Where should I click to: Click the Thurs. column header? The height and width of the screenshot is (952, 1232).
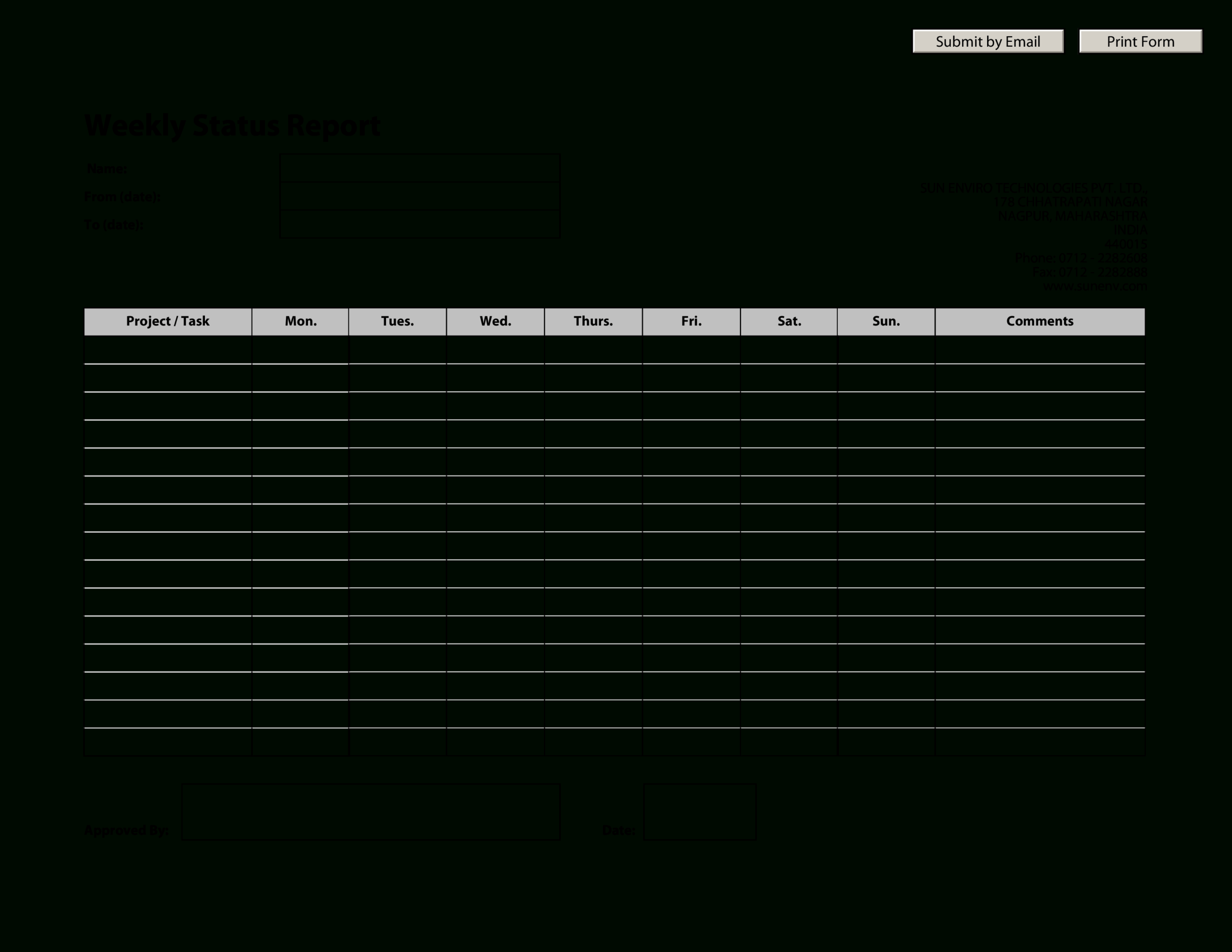coord(591,320)
